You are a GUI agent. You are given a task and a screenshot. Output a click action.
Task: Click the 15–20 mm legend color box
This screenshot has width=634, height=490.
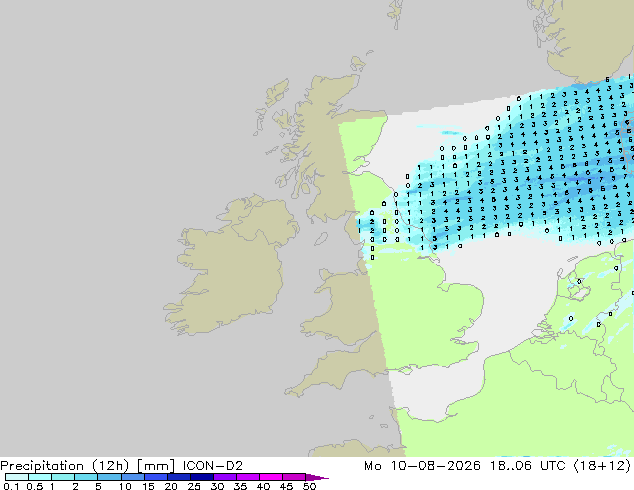tap(155, 477)
